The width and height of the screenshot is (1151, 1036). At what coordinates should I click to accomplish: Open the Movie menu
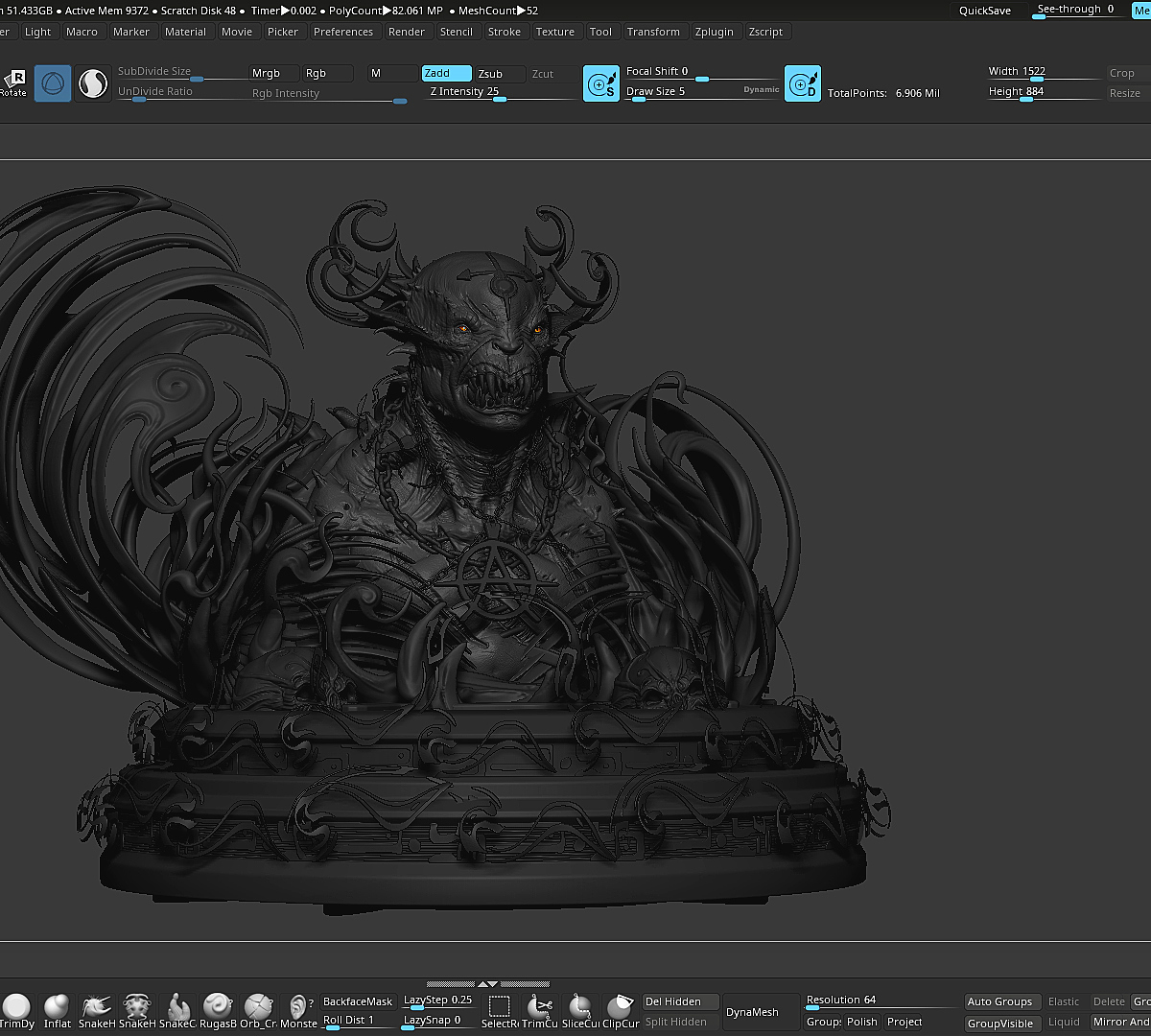click(x=237, y=32)
